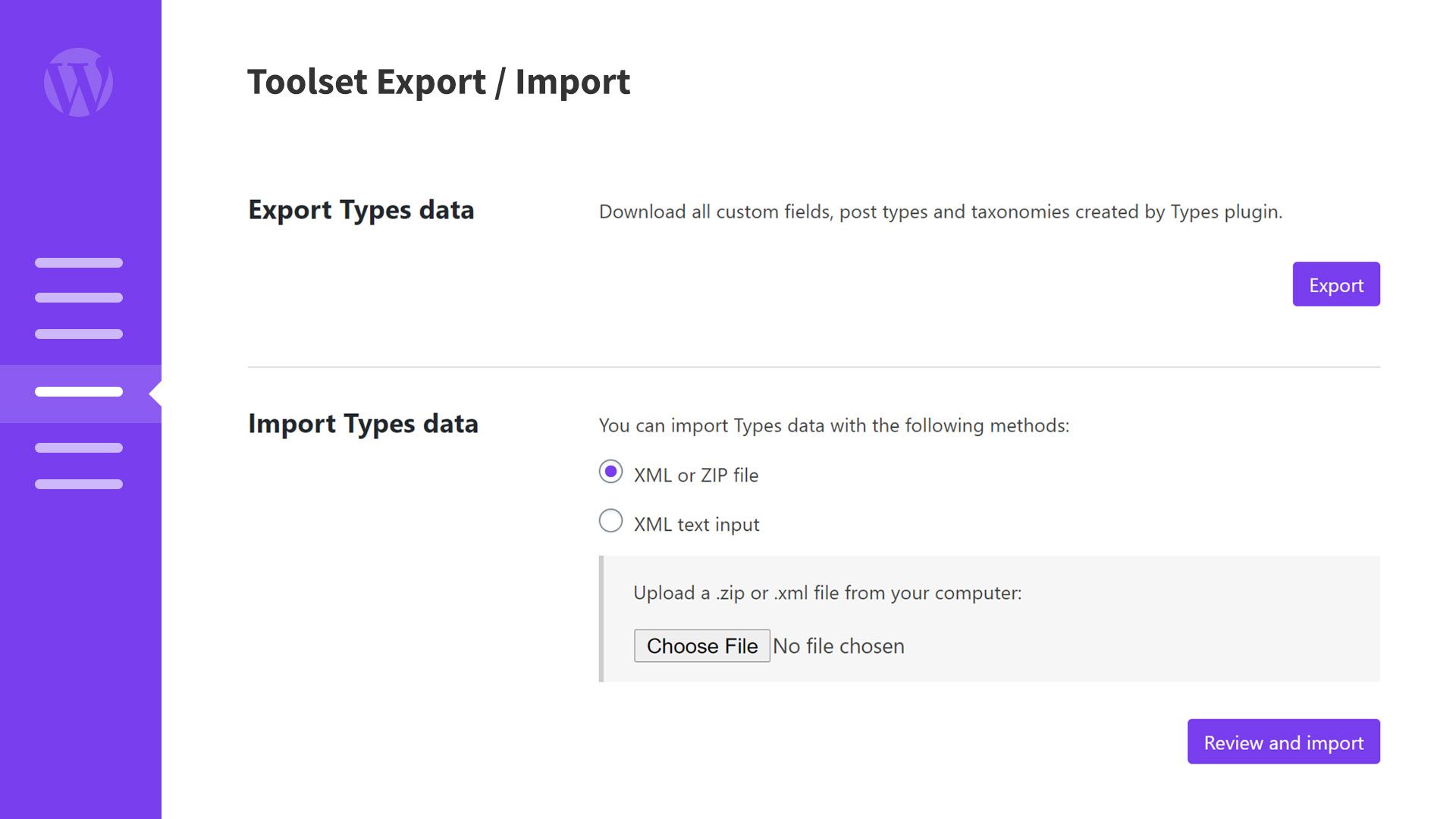Click the 'Export Types data' heading

pyautogui.click(x=361, y=210)
